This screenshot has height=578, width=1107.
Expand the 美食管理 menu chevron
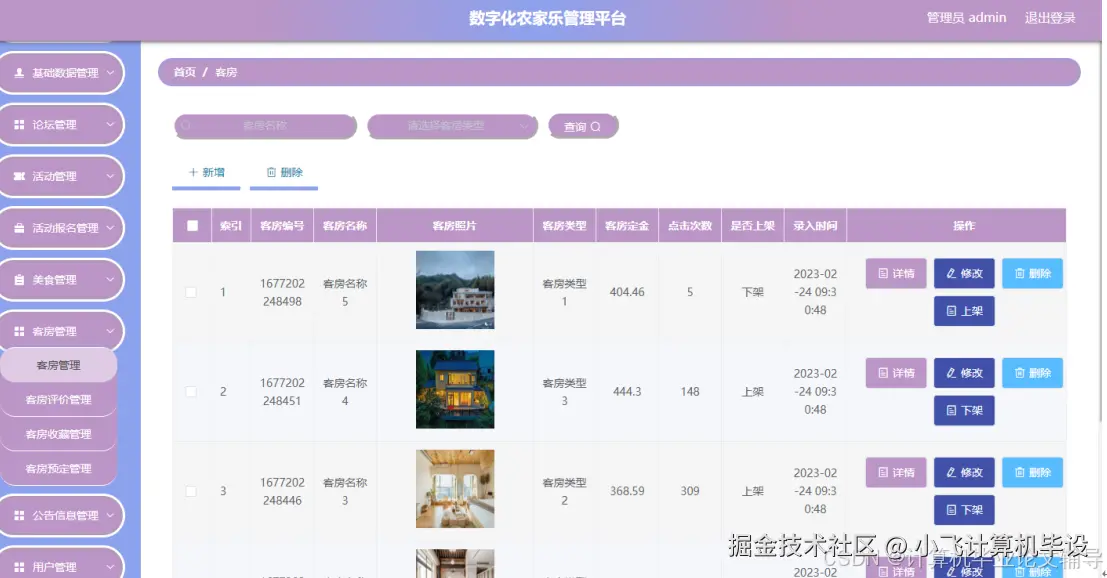click(x=110, y=279)
